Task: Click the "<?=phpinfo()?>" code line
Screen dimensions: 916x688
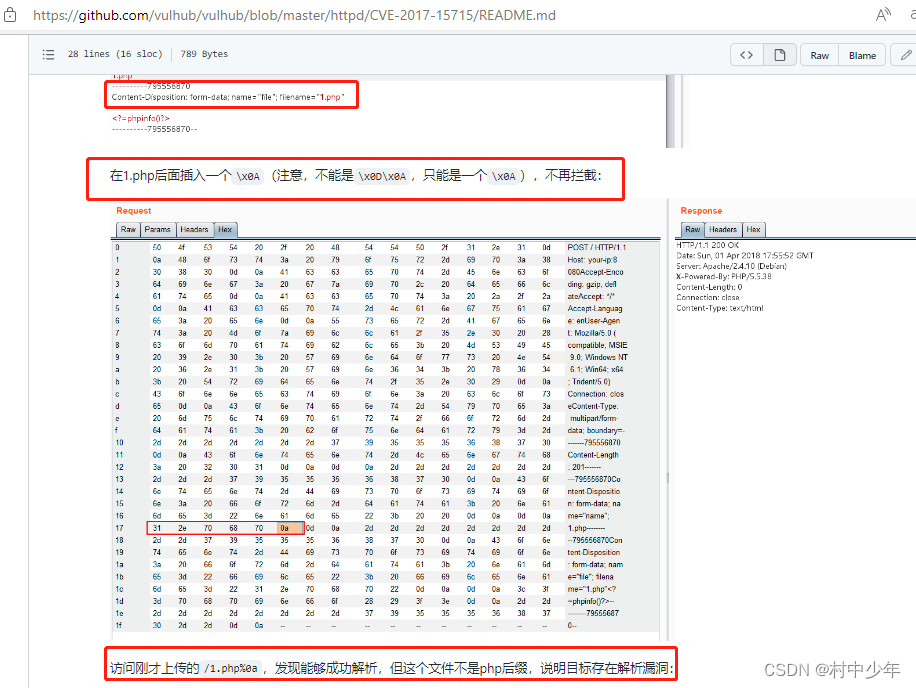Action: click(141, 118)
